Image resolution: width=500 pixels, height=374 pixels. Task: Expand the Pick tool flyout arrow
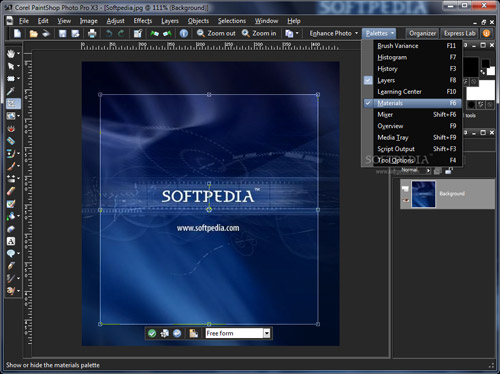18,66
